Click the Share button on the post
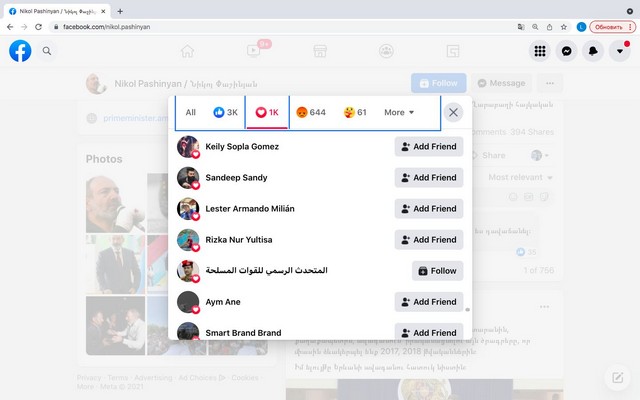The width and height of the screenshot is (640, 400). pos(489,156)
